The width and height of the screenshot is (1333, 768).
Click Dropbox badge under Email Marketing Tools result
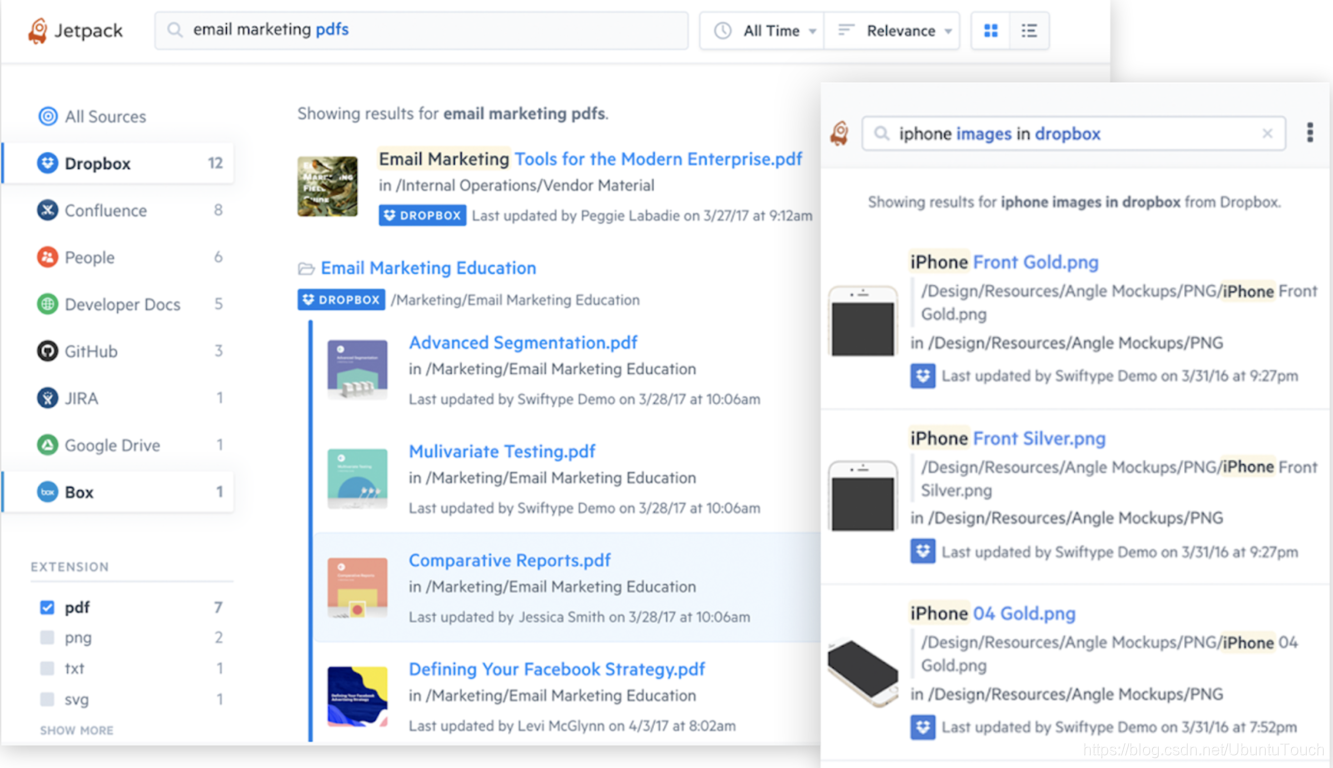(422, 215)
